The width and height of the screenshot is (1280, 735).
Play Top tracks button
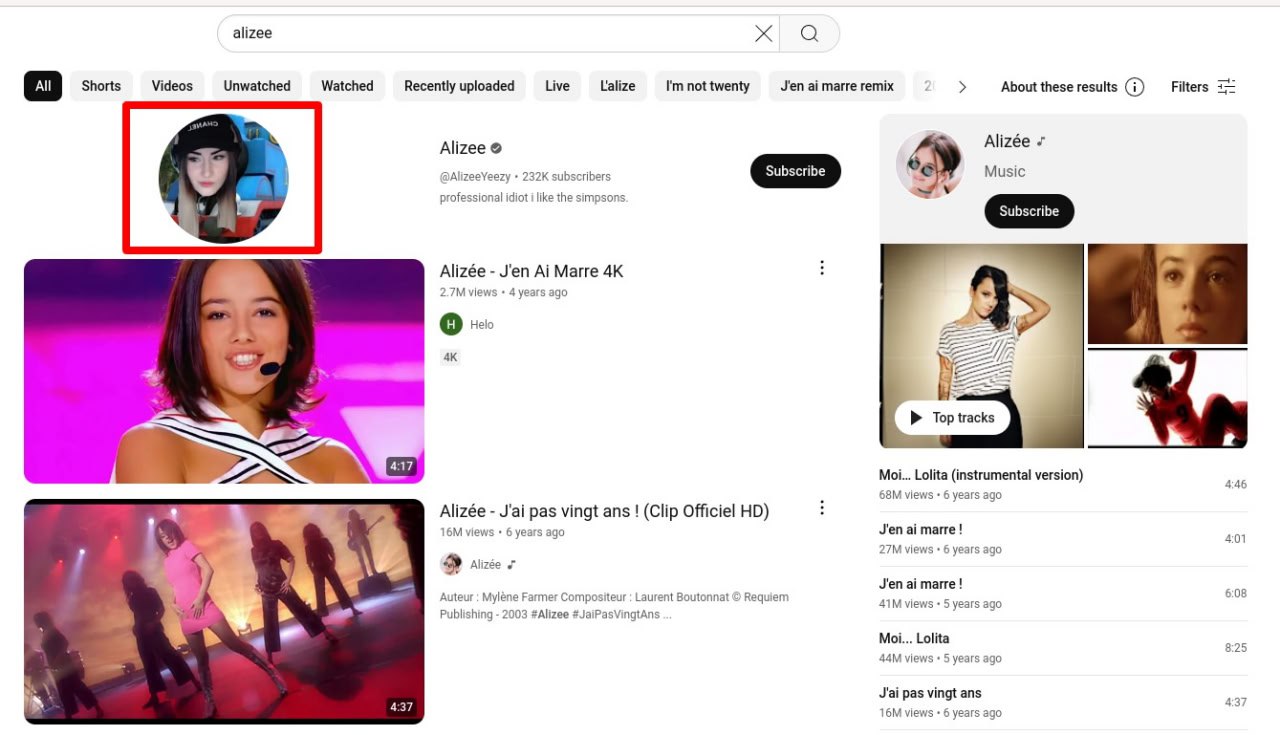tap(952, 418)
